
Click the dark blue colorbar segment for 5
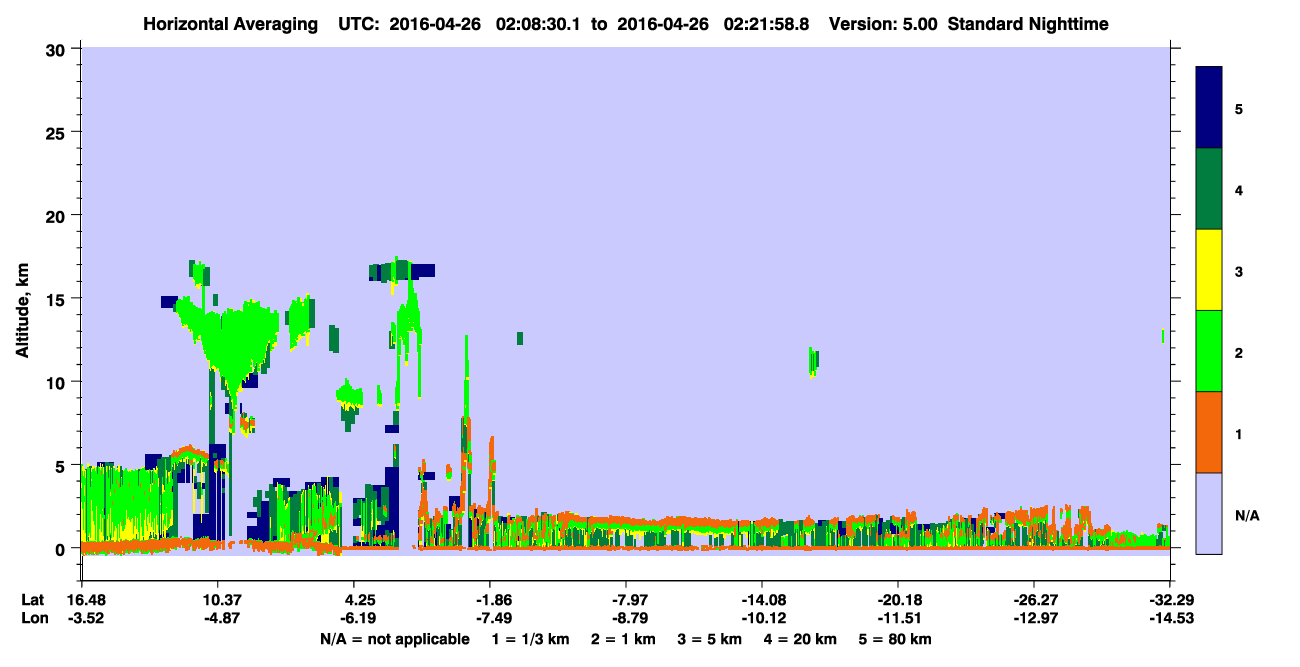pyautogui.click(x=1209, y=108)
